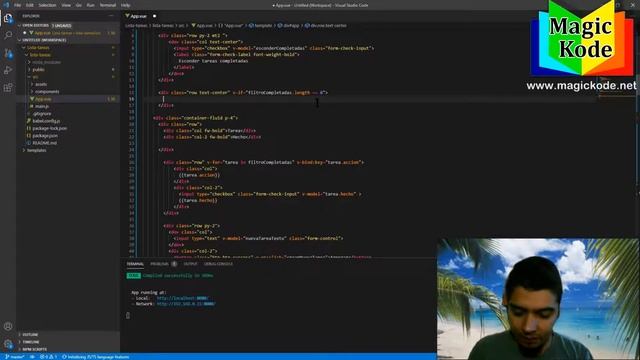This screenshot has height=360, width=640.
Task: Open the Run and Debug view
Action: (8, 70)
